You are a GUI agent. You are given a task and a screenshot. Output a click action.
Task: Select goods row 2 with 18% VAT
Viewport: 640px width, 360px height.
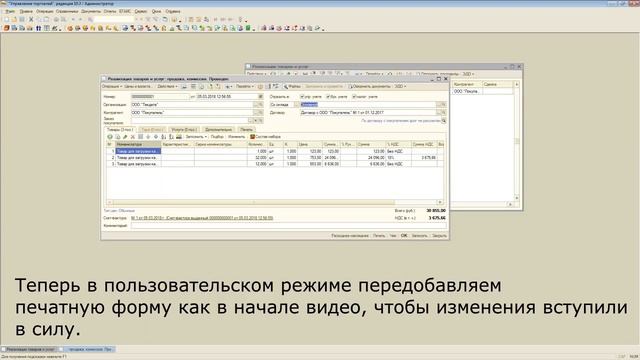coord(275,158)
